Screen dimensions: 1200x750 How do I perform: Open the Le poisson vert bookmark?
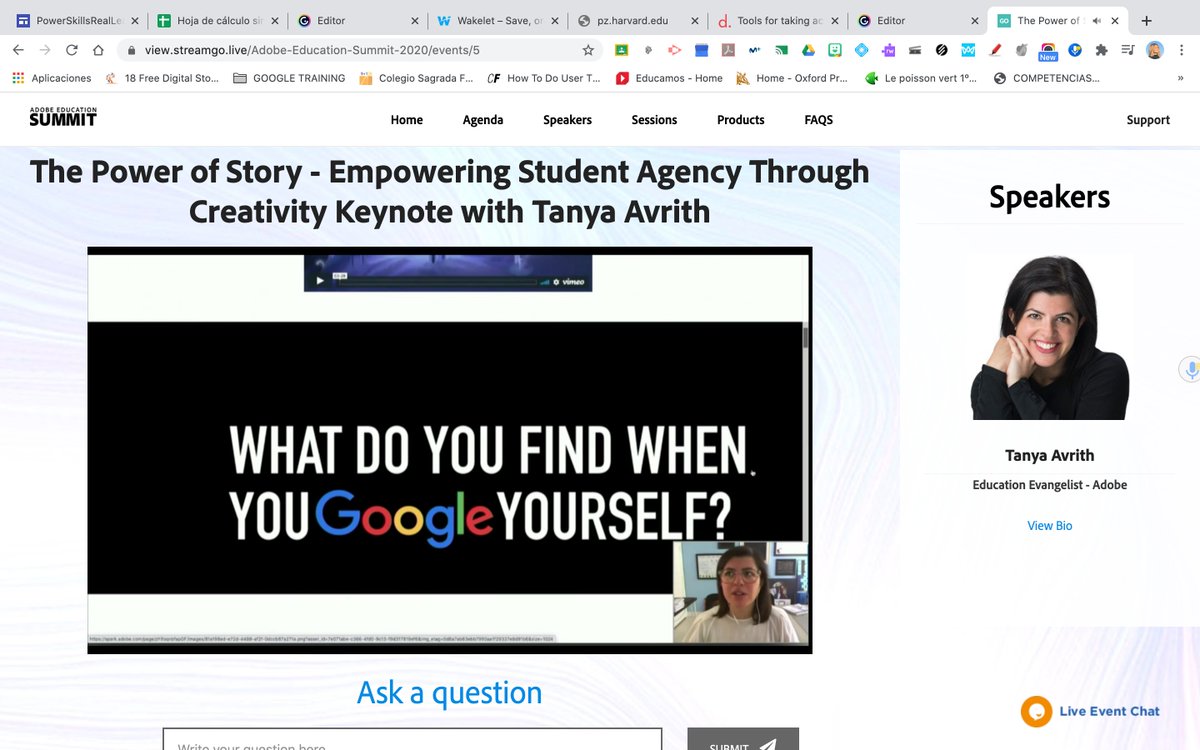[x=921, y=78]
